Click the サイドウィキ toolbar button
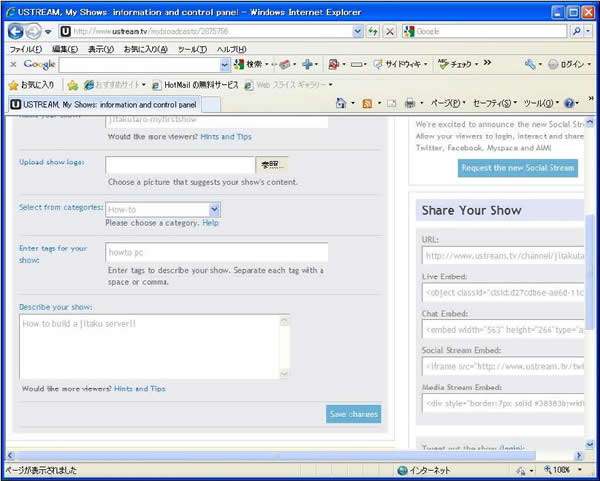This screenshot has height=481, width=600. tap(397, 64)
